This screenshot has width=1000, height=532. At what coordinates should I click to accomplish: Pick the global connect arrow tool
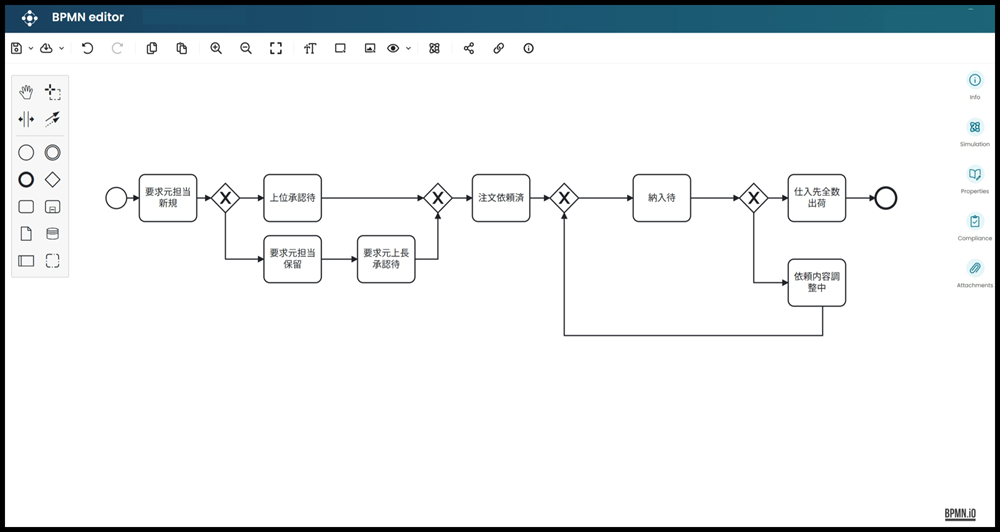coord(53,119)
